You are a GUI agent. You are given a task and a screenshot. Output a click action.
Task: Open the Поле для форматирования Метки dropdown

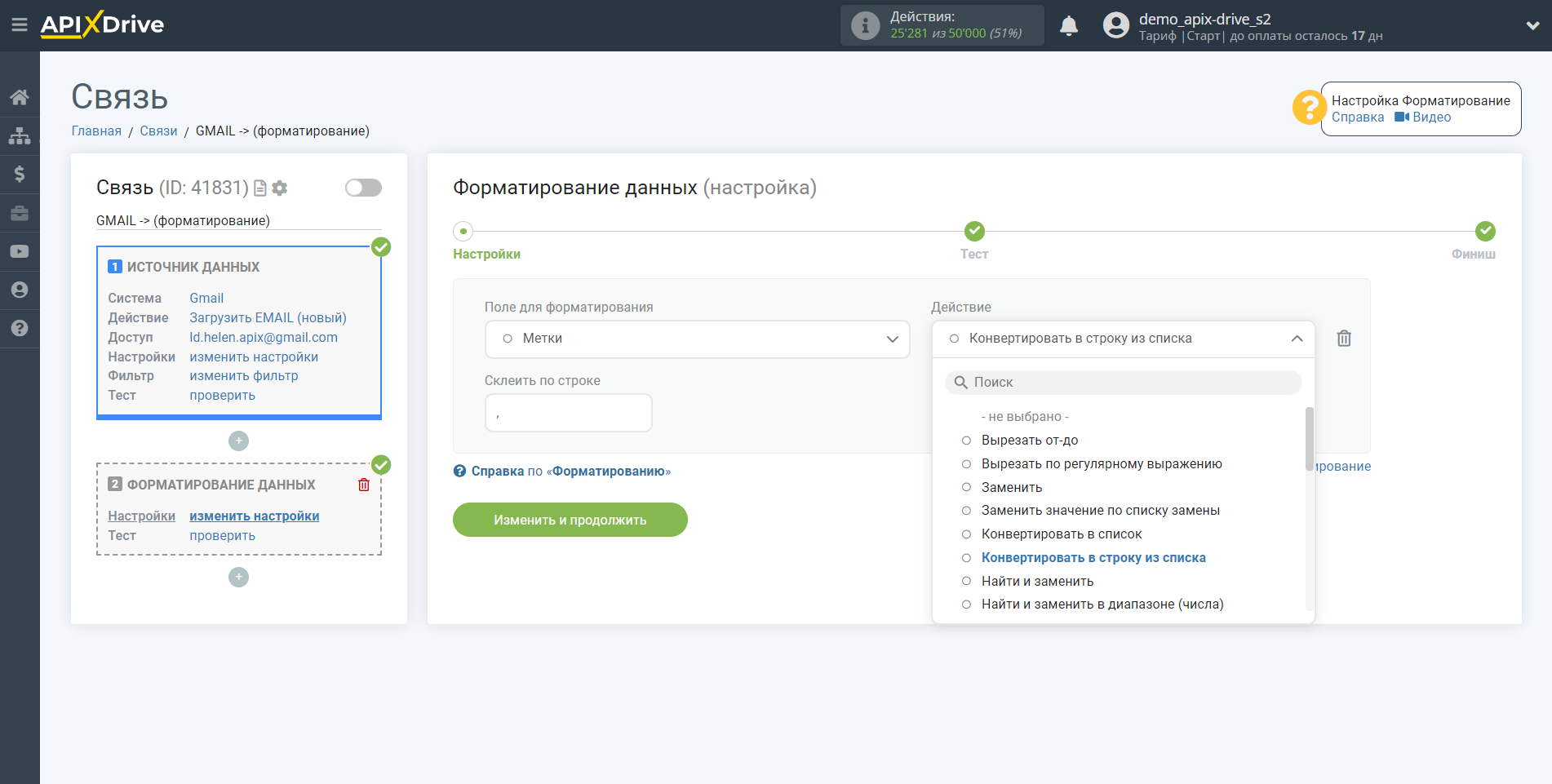point(697,339)
